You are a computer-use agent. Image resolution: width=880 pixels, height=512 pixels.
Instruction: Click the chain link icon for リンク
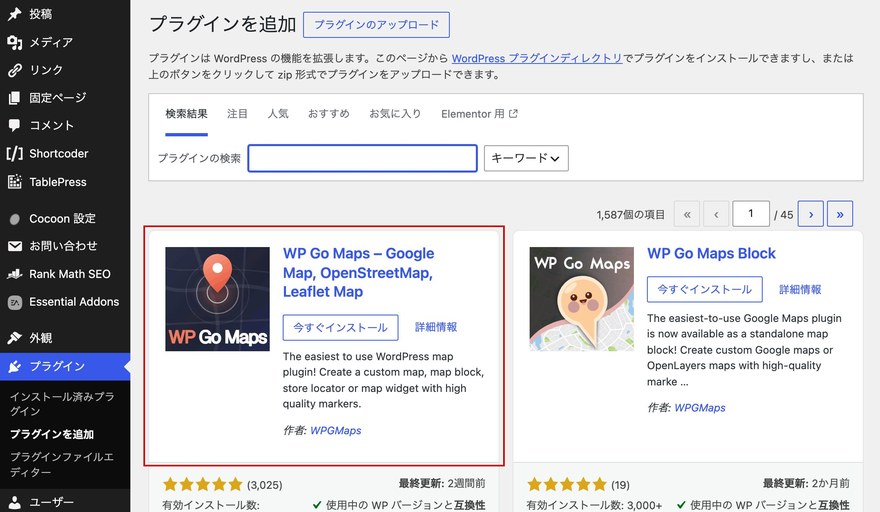(15, 70)
